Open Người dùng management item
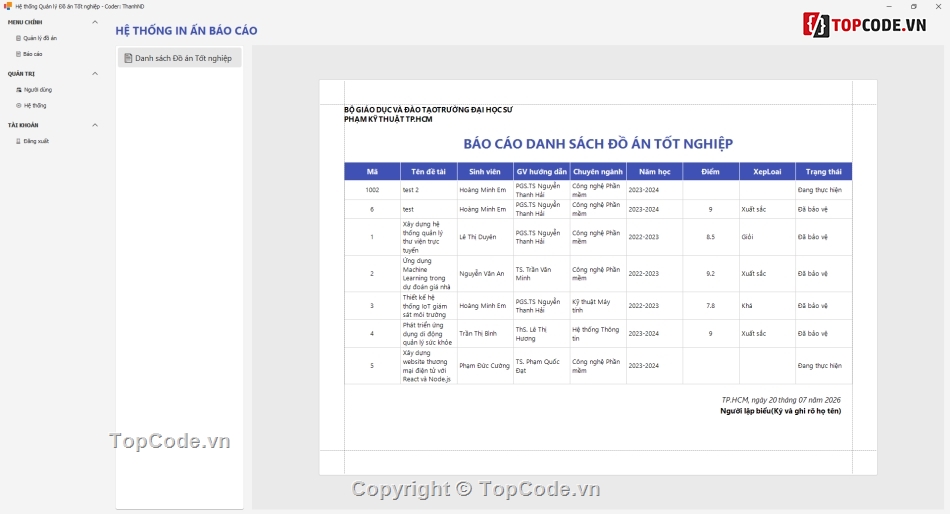 [34, 90]
